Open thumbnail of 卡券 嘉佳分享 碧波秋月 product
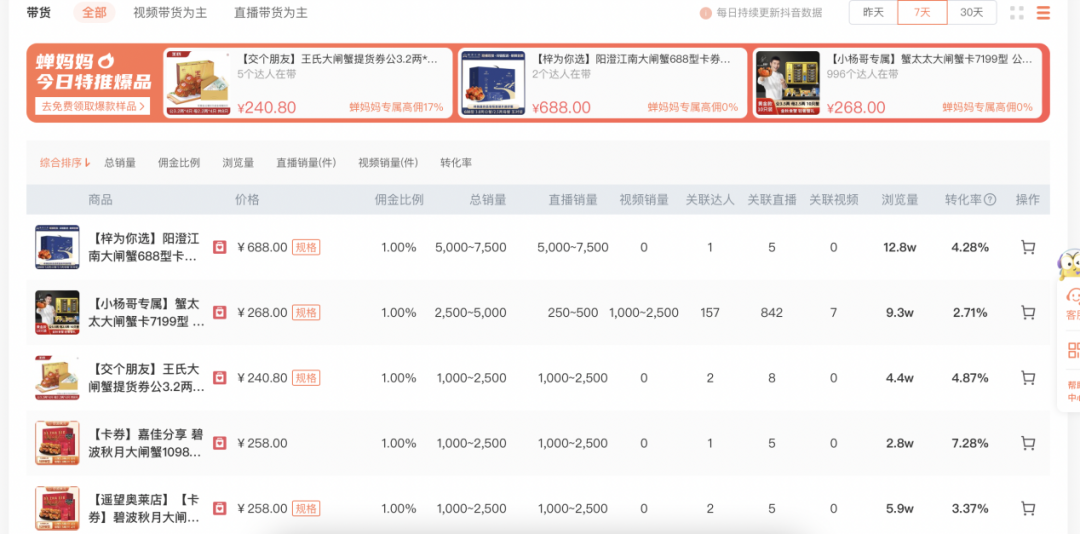The image size is (1080, 534). click(x=57, y=443)
